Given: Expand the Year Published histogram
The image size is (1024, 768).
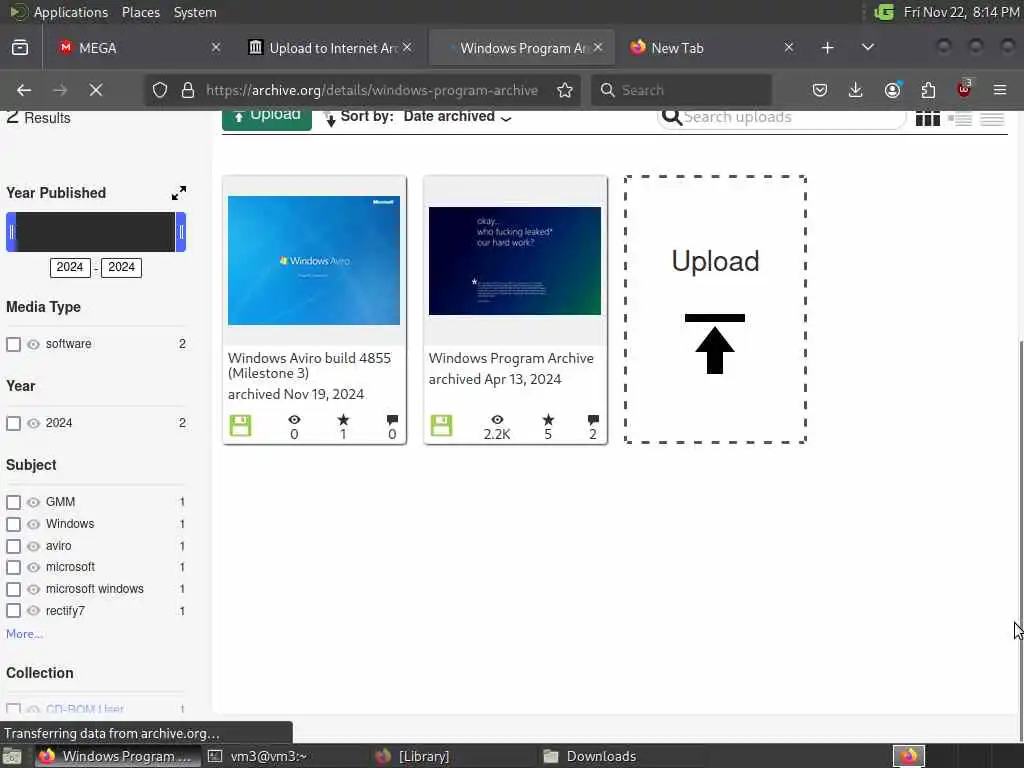Looking at the screenshot, I should point(179,193).
